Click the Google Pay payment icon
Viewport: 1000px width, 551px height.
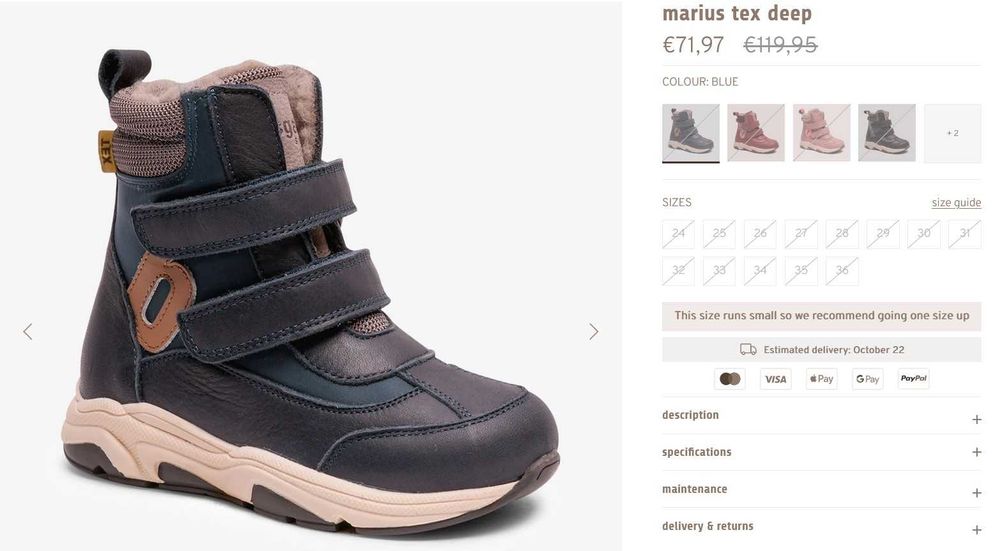[867, 379]
